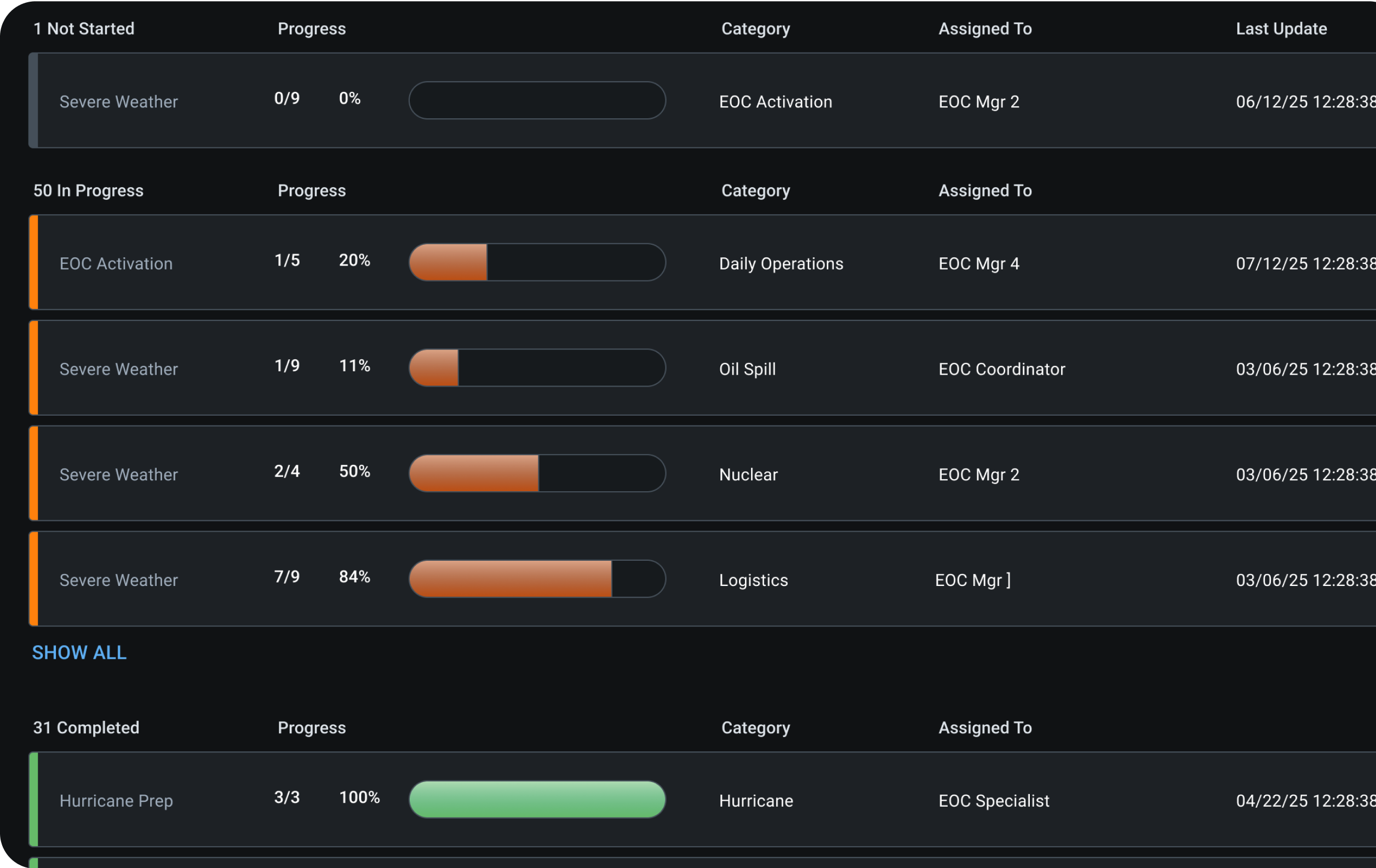1376x868 pixels.
Task: Click the Oil Spill category cell
Action: coord(747,369)
